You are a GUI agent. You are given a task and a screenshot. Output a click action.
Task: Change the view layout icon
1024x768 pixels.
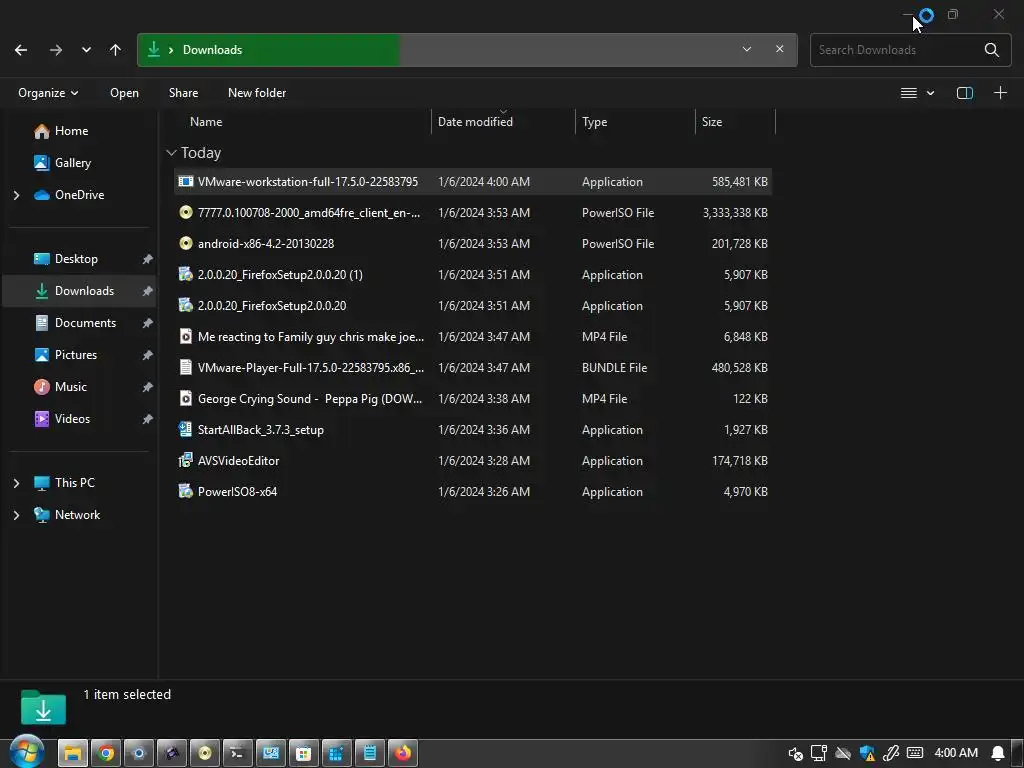(908, 93)
